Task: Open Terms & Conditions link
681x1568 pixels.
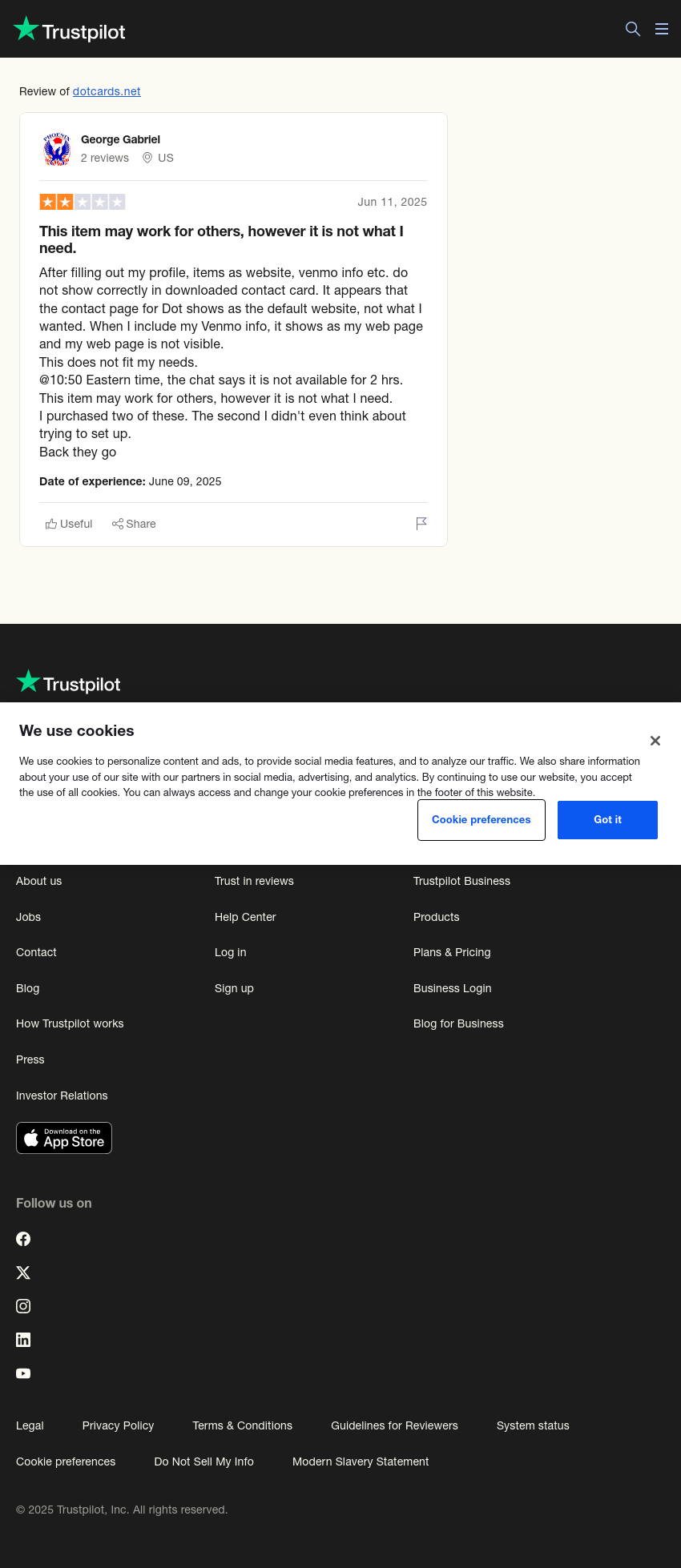Action: tap(242, 1425)
